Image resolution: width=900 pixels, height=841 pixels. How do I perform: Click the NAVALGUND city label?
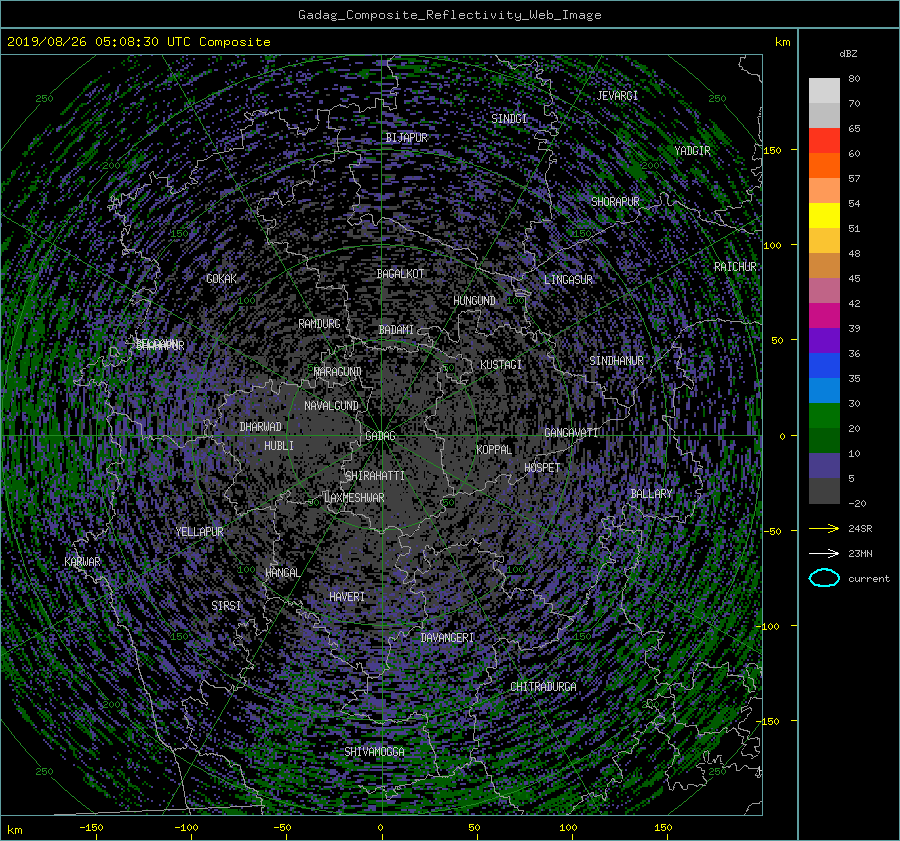331,406
